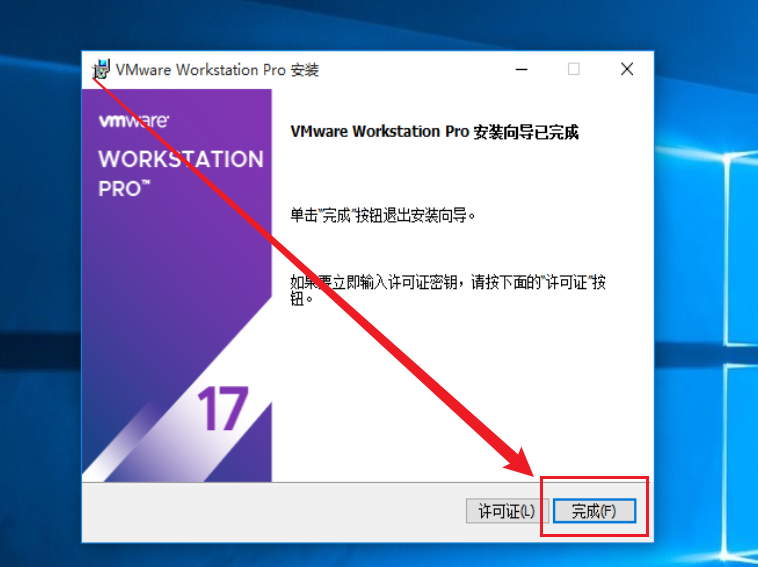Click the vmware logo in purple banner
Screen dimensions: 758x567
(133, 120)
